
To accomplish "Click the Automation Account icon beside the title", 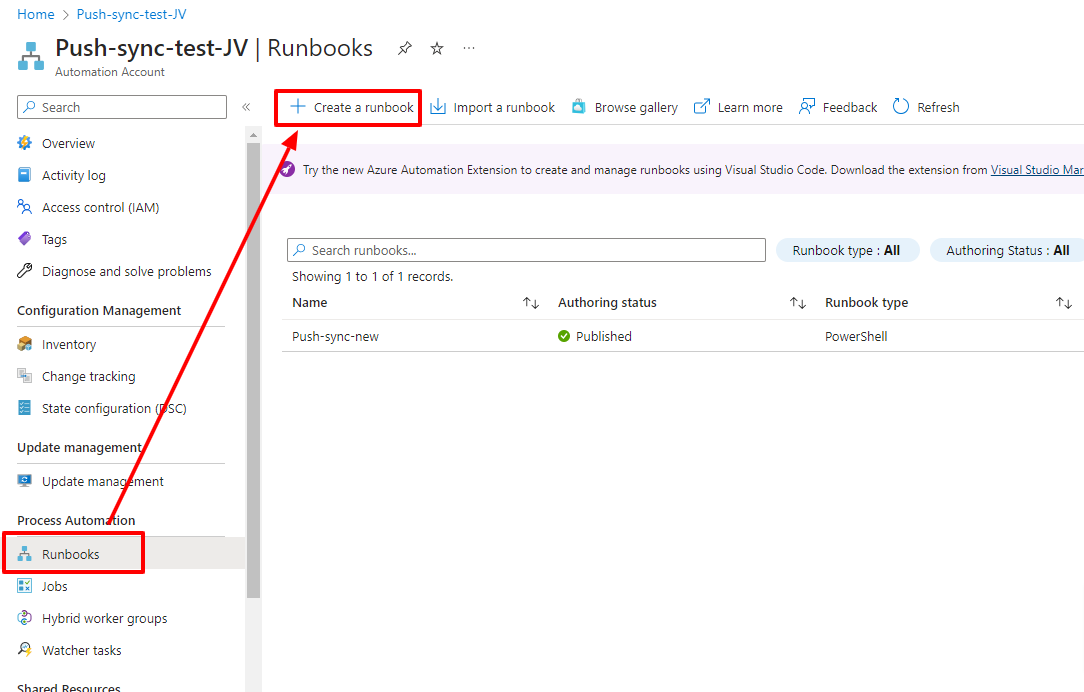I will (31, 56).
